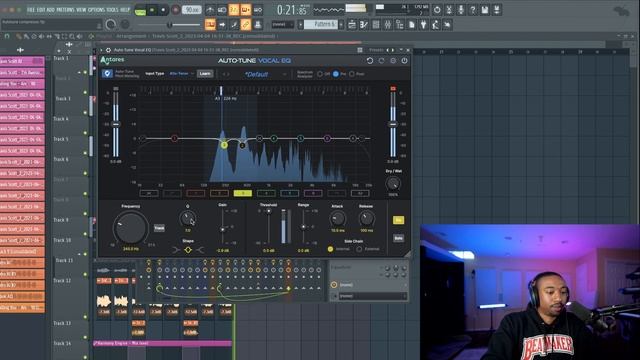This screenshot has width=640, height=360.
Task: Toggle Auto-Tune Pitch Matching button
Action: 107,73
